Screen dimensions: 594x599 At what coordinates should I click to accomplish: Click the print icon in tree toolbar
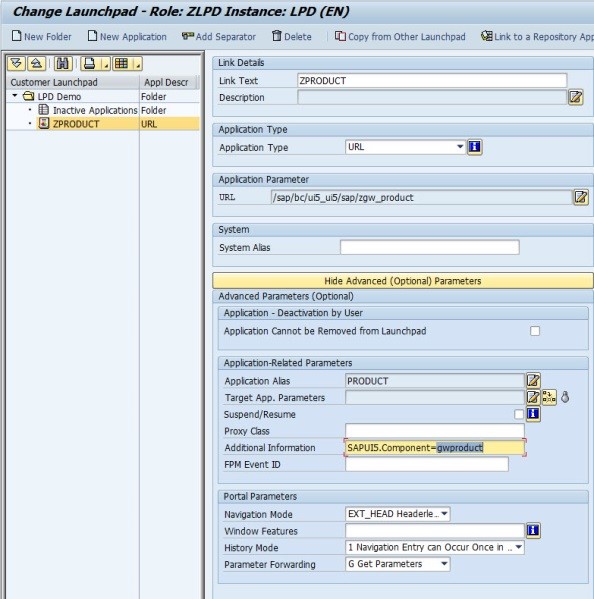pyautogui.click(x=90, y=63)
